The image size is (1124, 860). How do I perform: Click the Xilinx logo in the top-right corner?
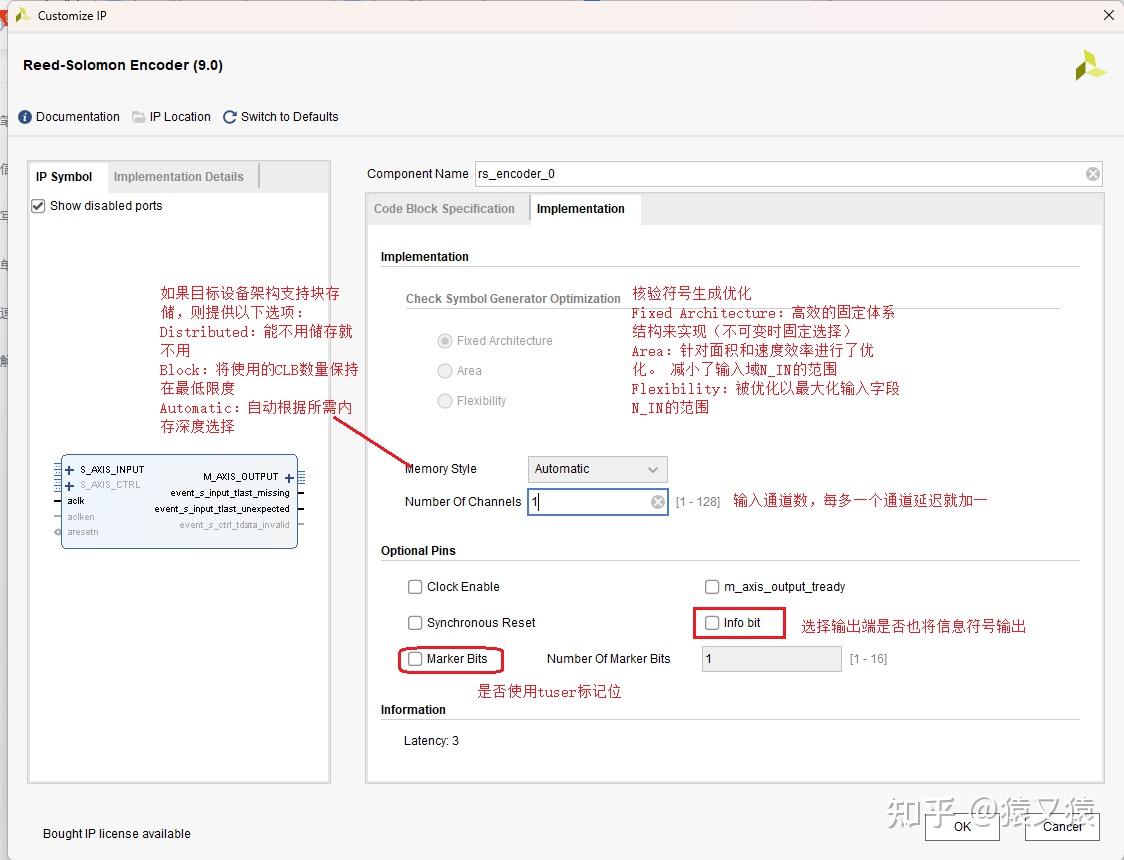[x=1090, y=64]
